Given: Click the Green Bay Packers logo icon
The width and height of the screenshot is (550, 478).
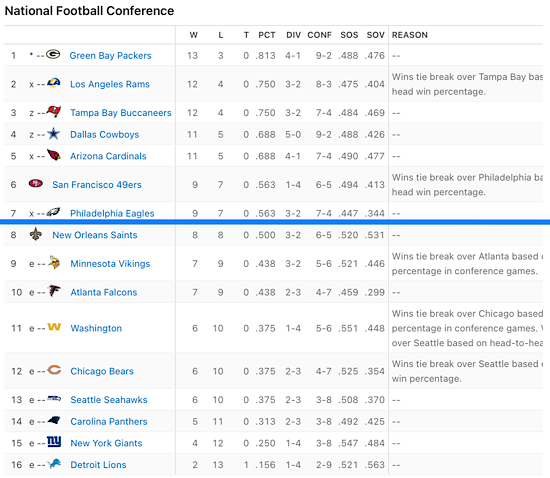Looking at the screenshot, I should click(x=53, y=55).
